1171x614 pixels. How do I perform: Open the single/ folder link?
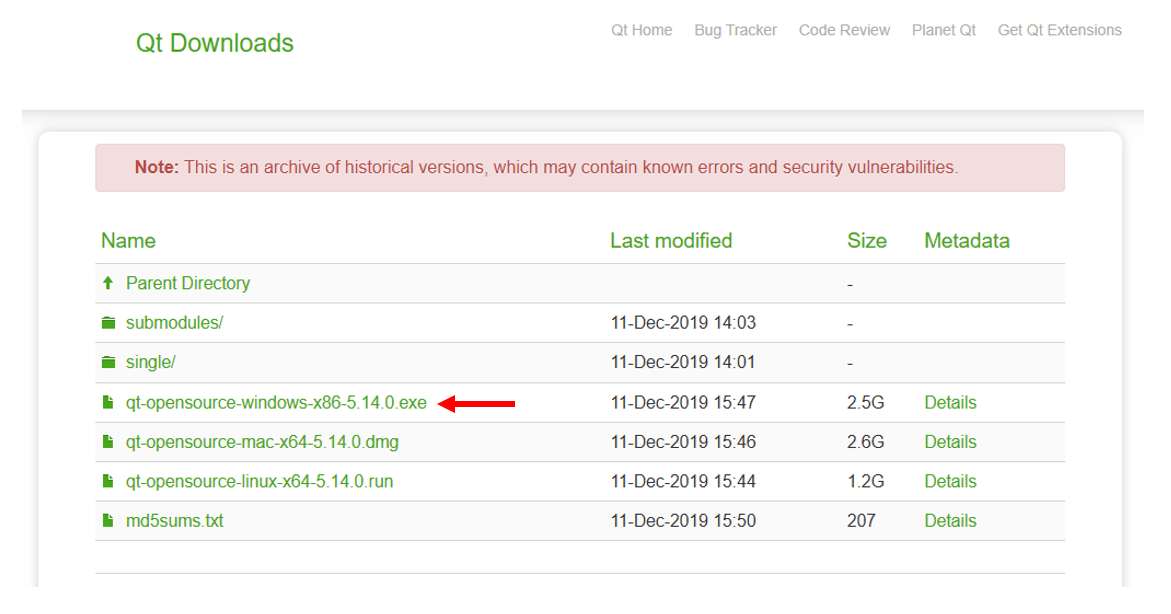pos(151,362)
